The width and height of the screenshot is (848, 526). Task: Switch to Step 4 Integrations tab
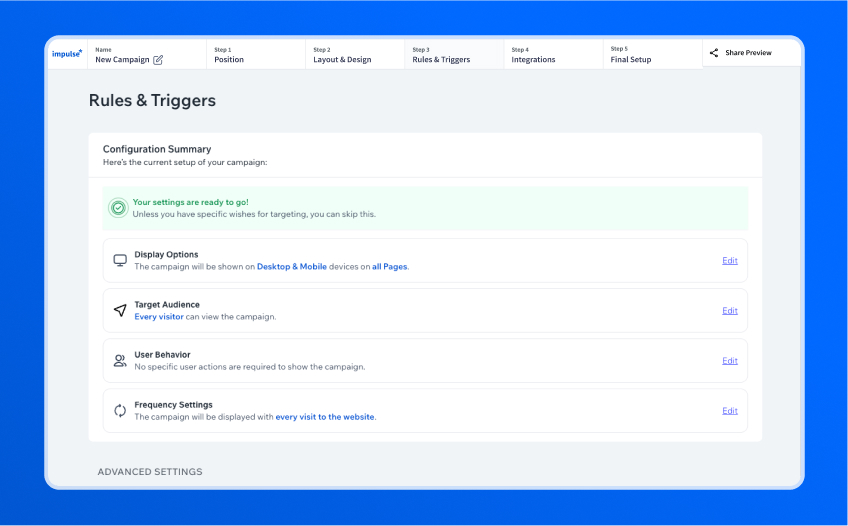pyautogui.click(x=553, y=54)
